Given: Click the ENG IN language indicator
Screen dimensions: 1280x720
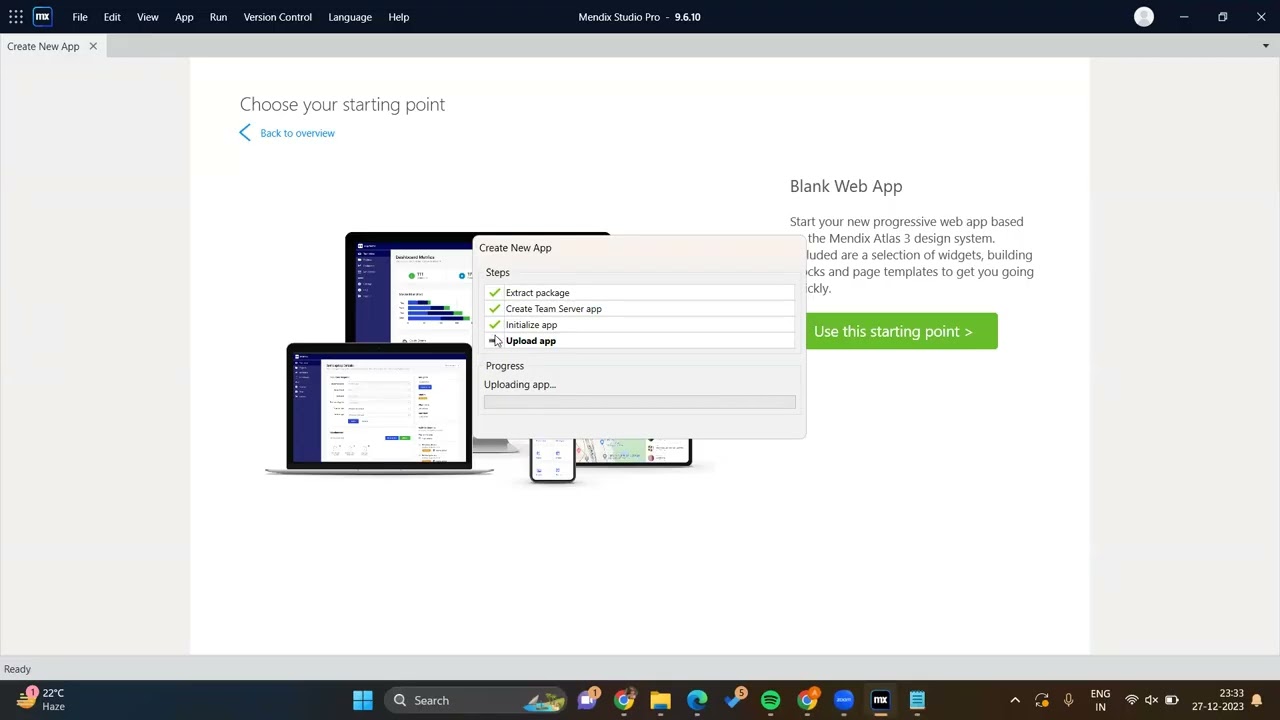Looking at the screenshot, I should pyautogui.click(x=1100, y=700).
